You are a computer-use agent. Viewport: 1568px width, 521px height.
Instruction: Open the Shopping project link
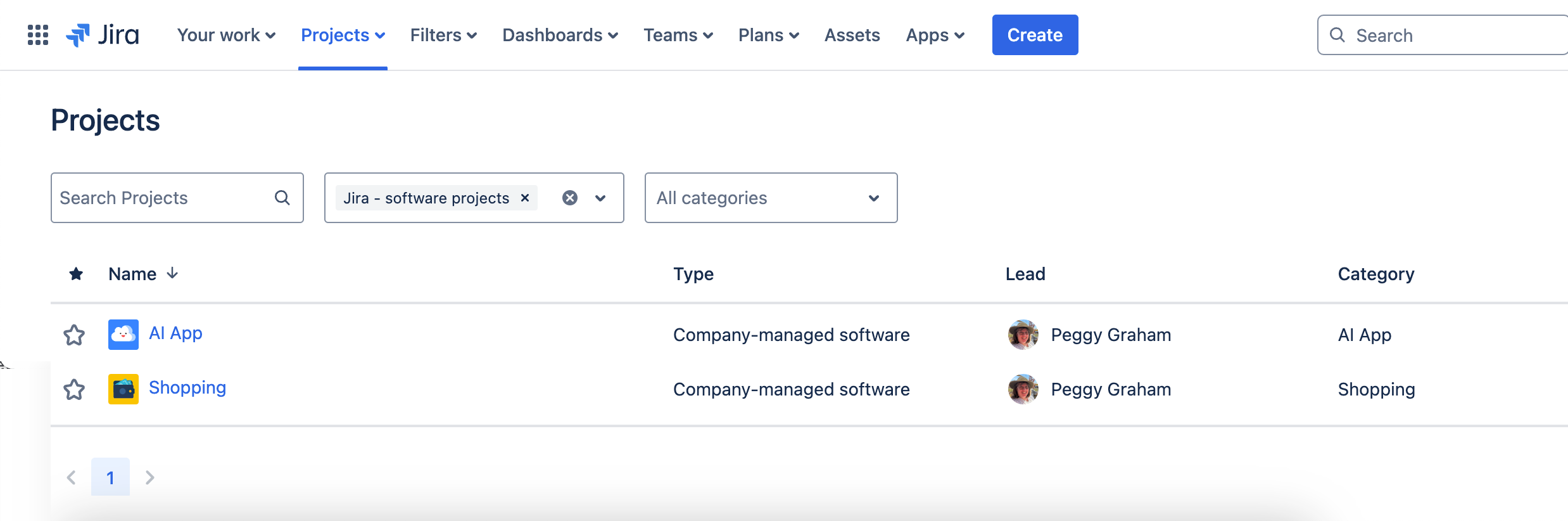[187, 388]
